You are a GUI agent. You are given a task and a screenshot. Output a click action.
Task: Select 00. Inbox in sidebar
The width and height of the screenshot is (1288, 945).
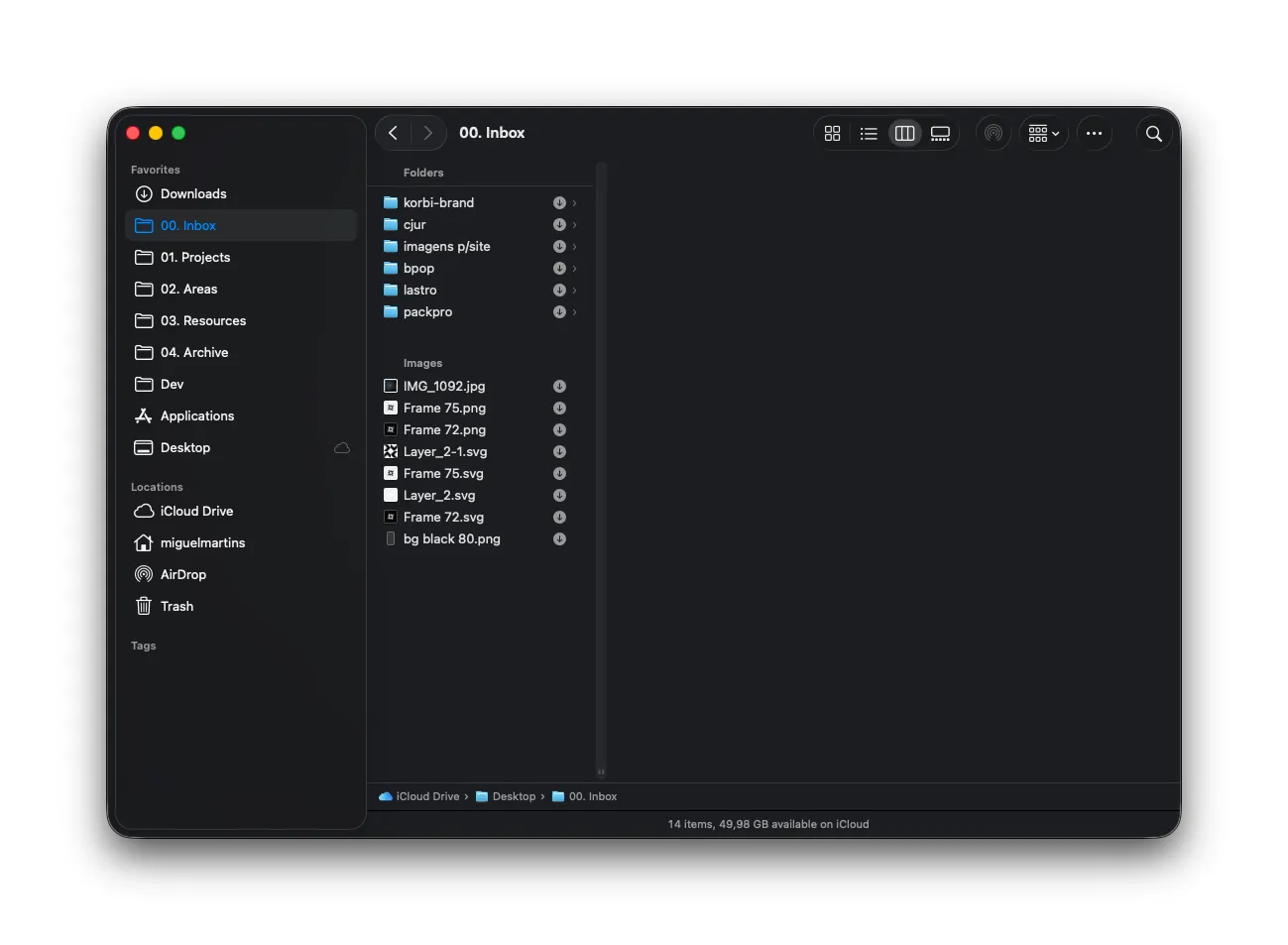(241, 225)
